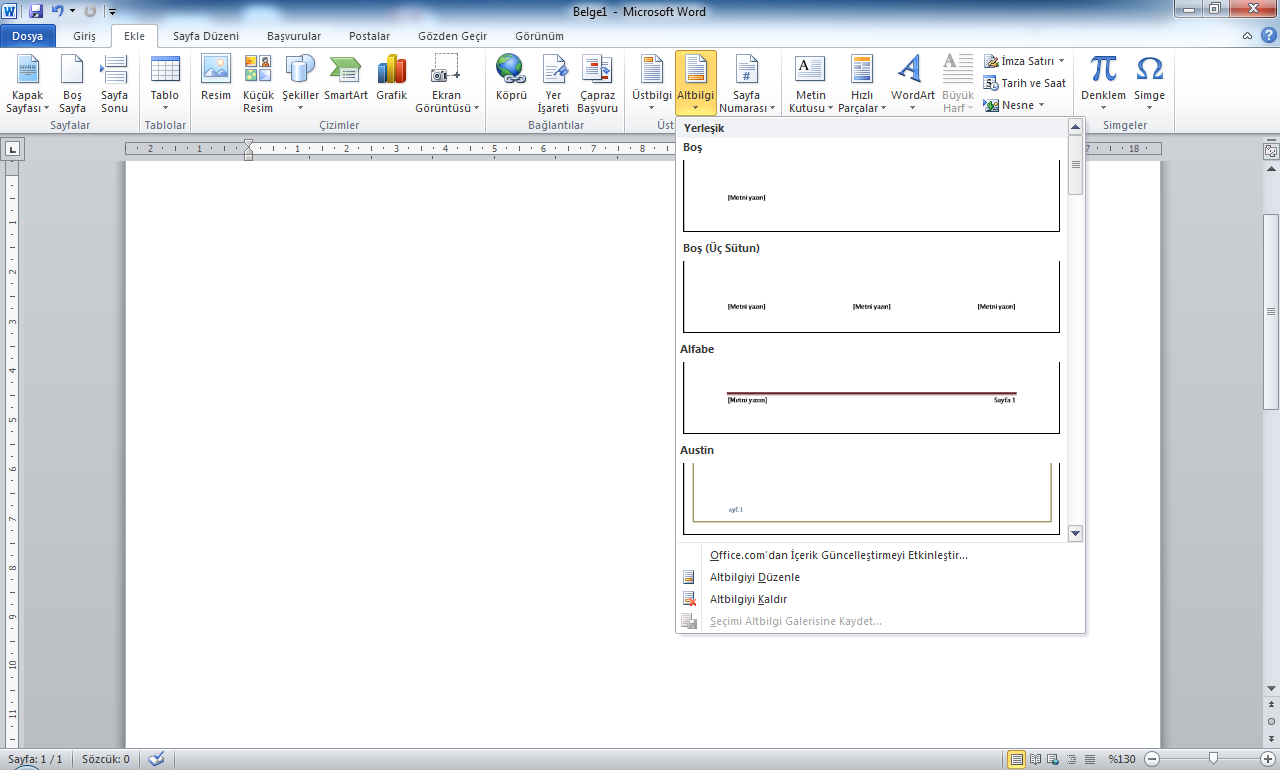This screenshot has height=770, width=1280.
Task: Insert a blank page with Boş Sayfa
Action: click(72, 84)
